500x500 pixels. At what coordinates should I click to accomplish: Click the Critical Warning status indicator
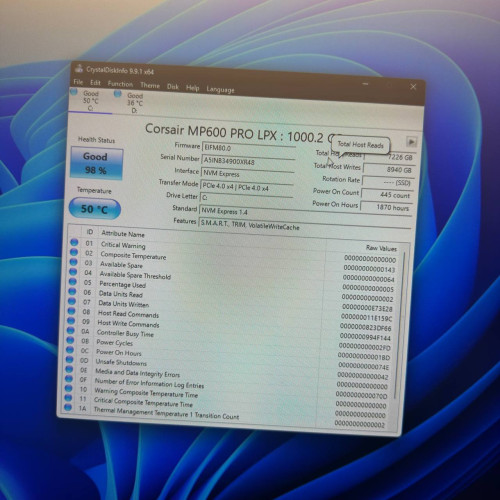[x=74, y=242]
